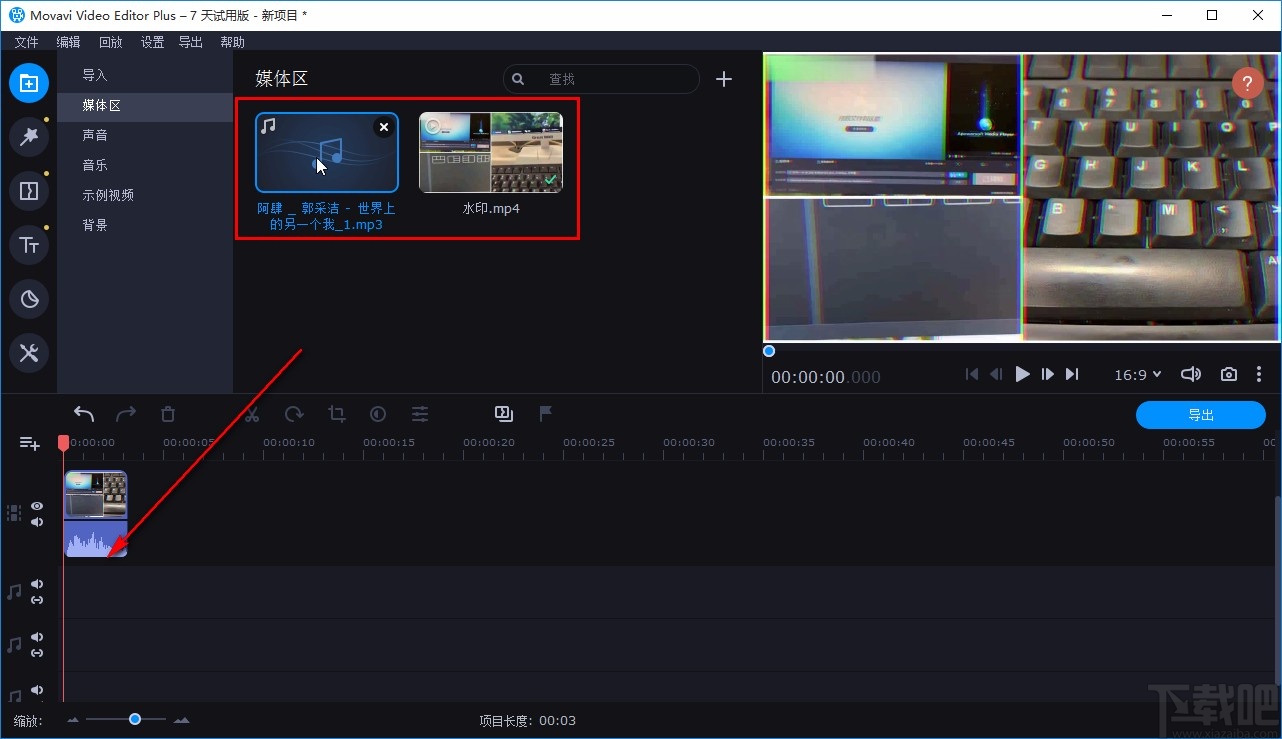The height and width of the screenshot is (739, 1282).
Task: Select 导入 in the side list
Action: tap(145, 75)
